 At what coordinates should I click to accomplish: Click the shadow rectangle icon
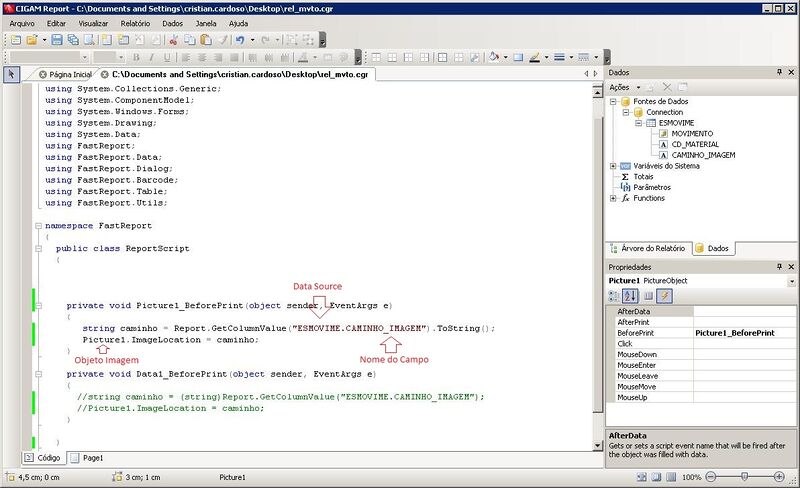(518, 57)
